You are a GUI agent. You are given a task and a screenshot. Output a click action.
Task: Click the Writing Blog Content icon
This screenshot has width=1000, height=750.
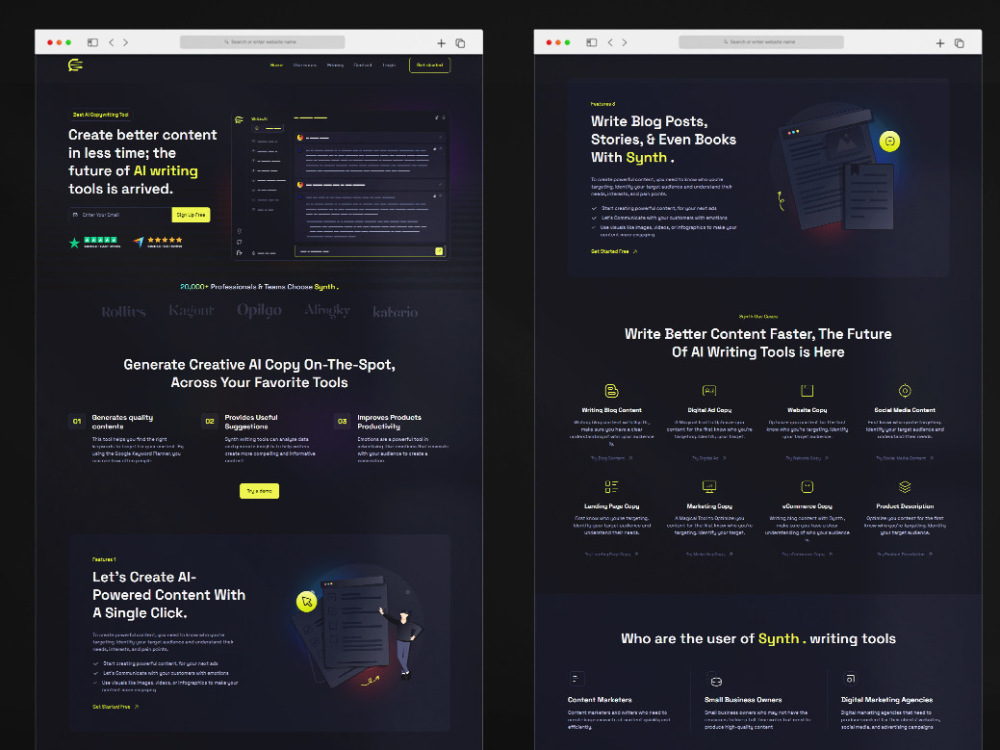pyautogui.click(x=611, y=390)
